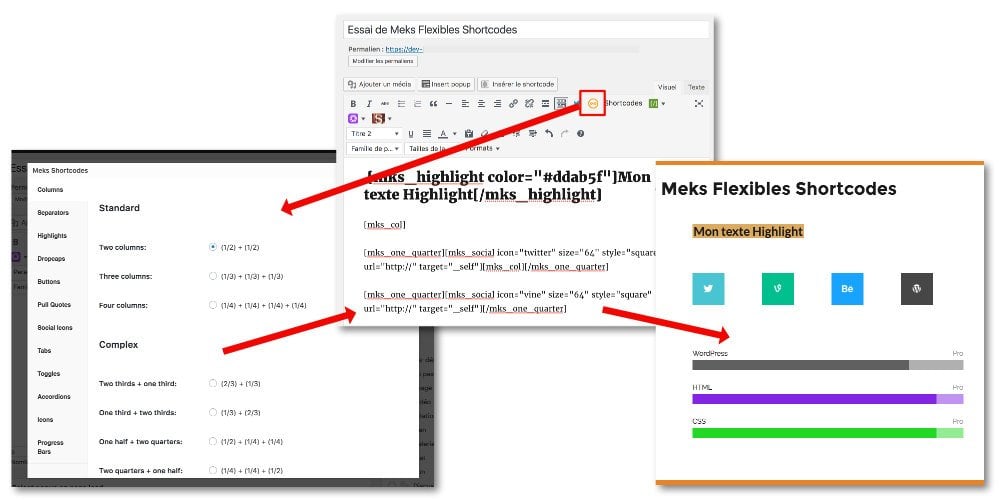Screen dimensions: 1000x500
Task: Click the Twitter social icon
Action: (x=708, y=288)
